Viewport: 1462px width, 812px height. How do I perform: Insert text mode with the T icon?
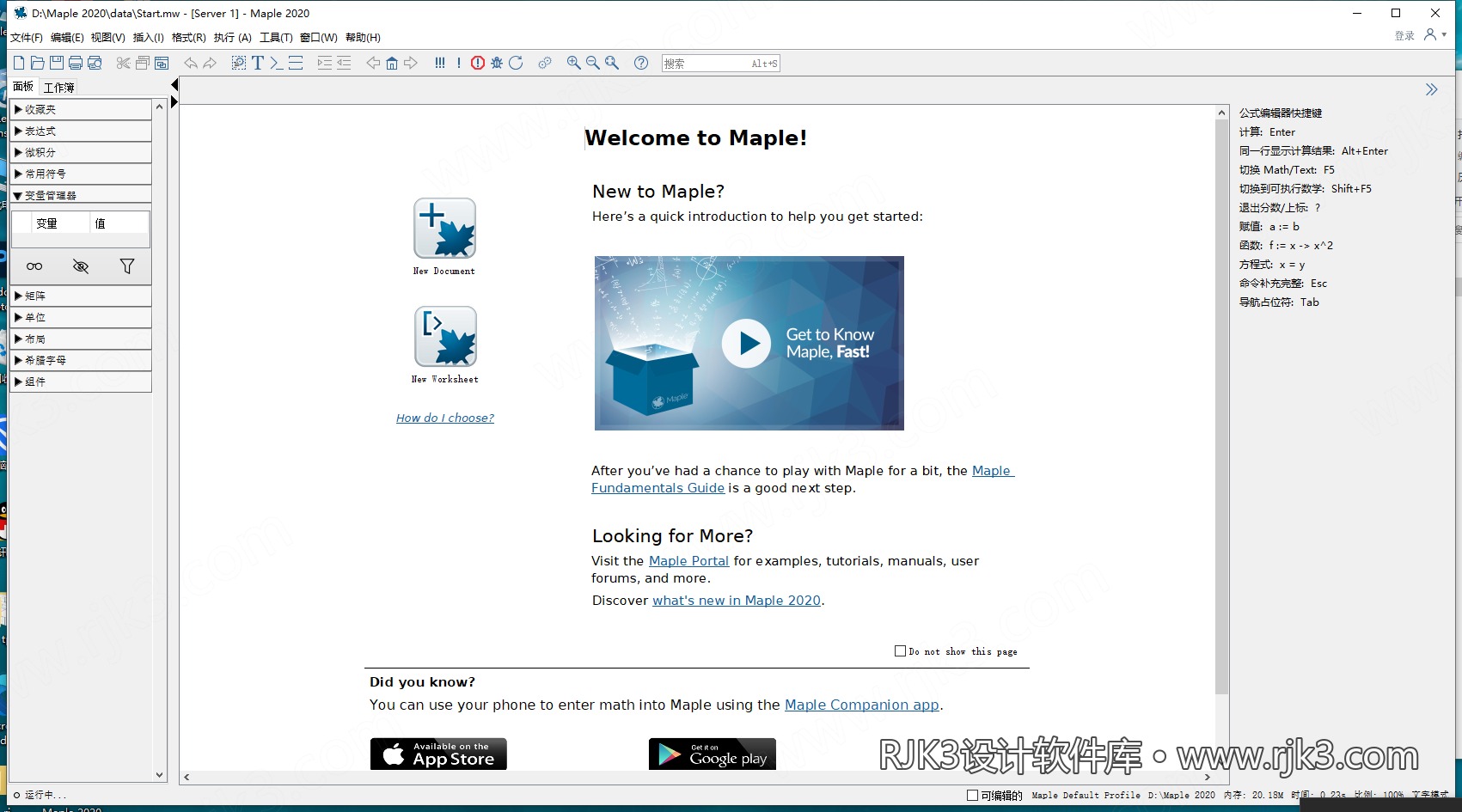257,63
